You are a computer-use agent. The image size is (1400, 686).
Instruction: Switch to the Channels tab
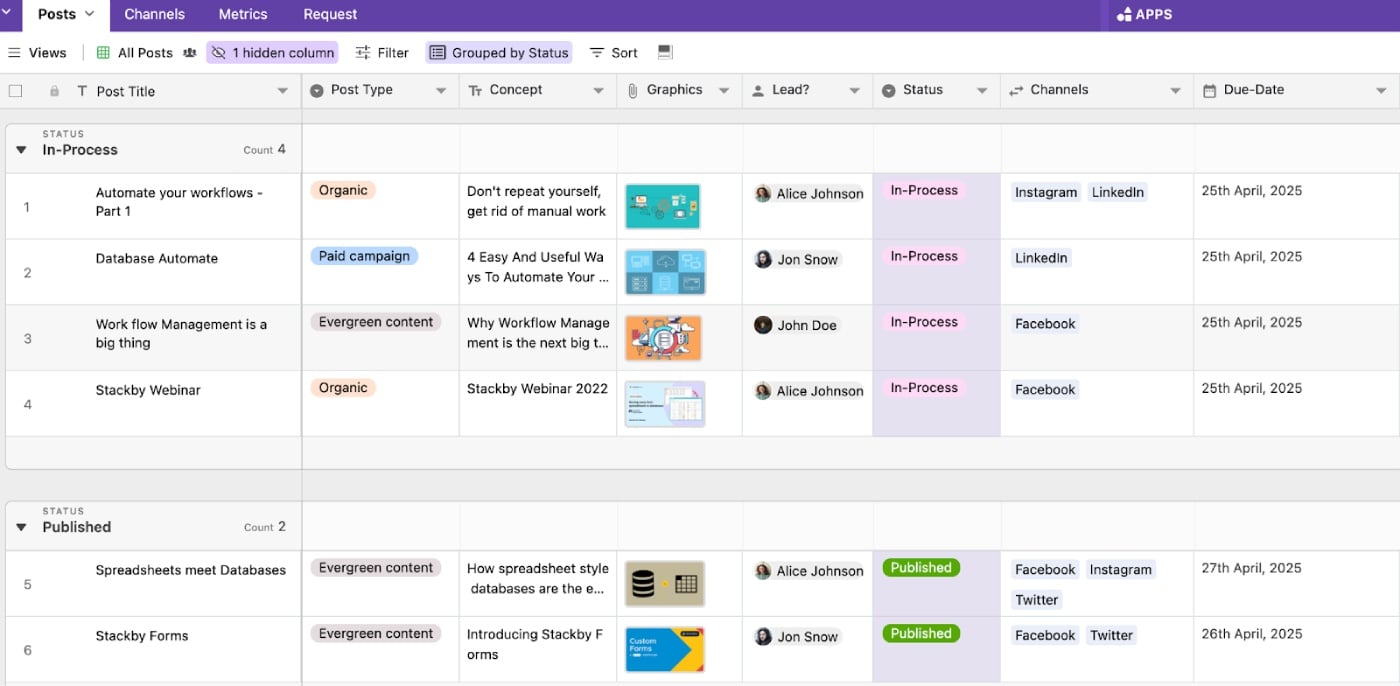154,14
